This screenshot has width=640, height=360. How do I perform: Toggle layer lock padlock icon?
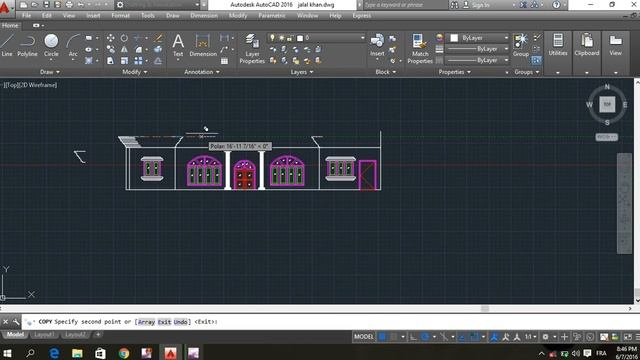289,38
